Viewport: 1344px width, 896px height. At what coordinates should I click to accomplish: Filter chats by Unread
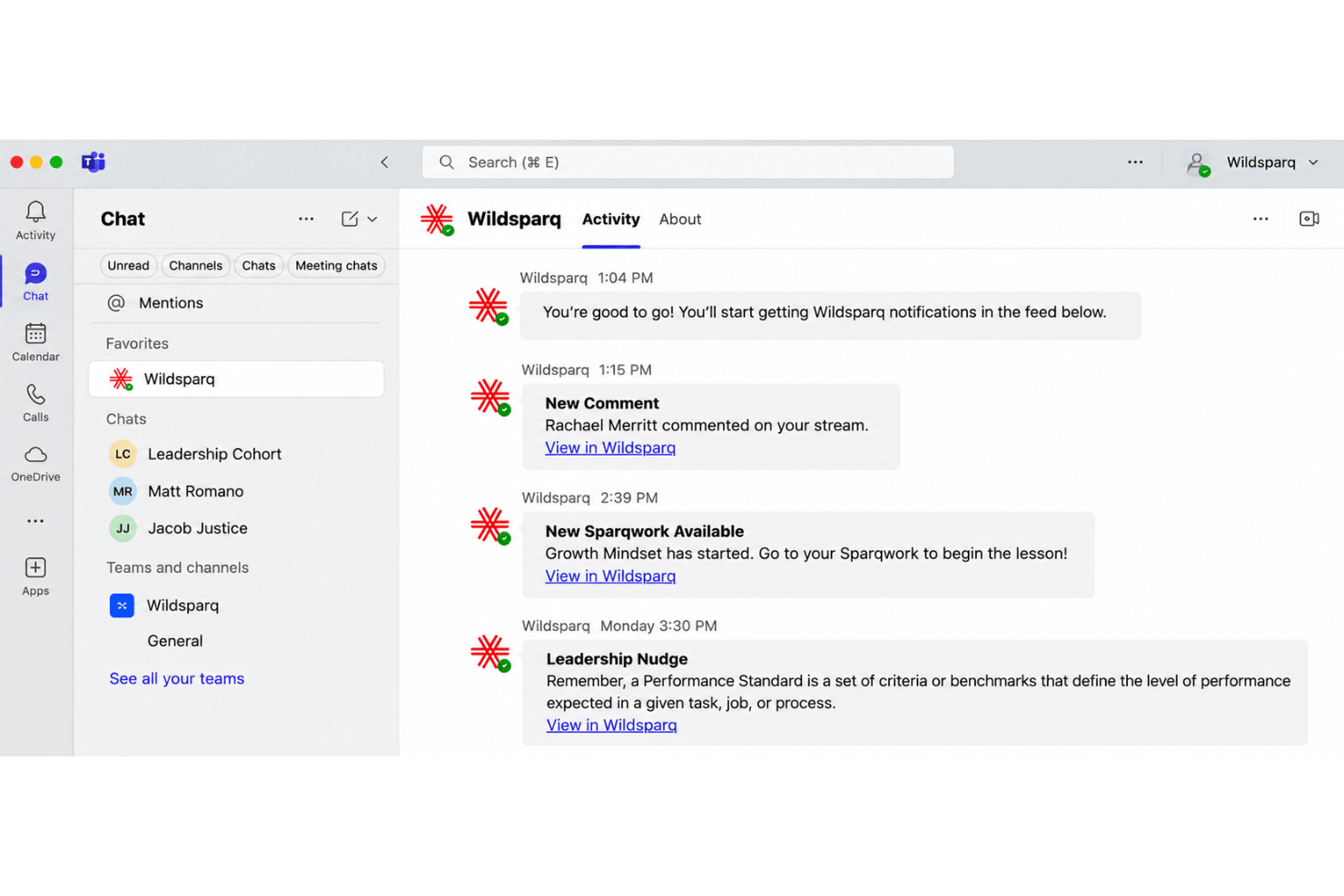[128, 266]
